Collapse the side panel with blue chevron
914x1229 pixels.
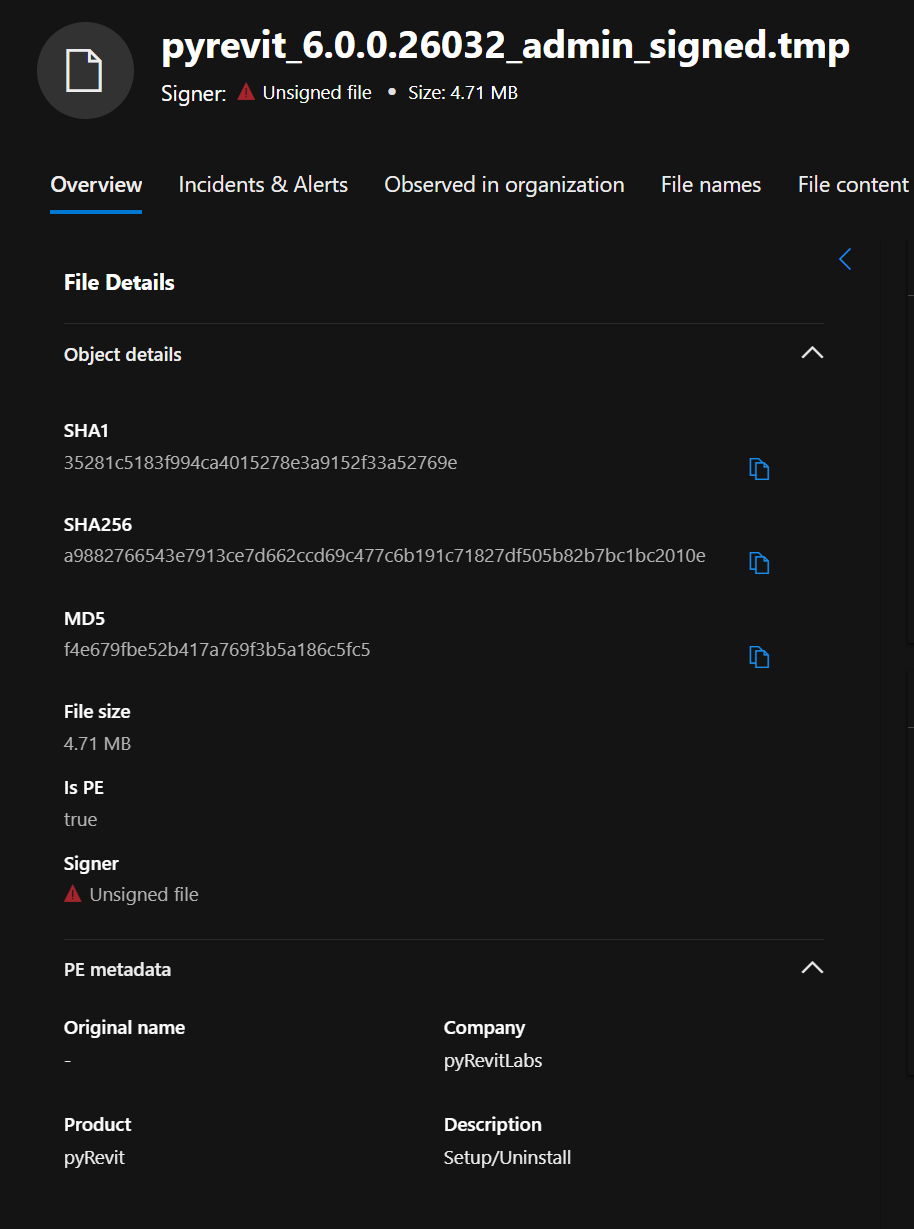845,259
